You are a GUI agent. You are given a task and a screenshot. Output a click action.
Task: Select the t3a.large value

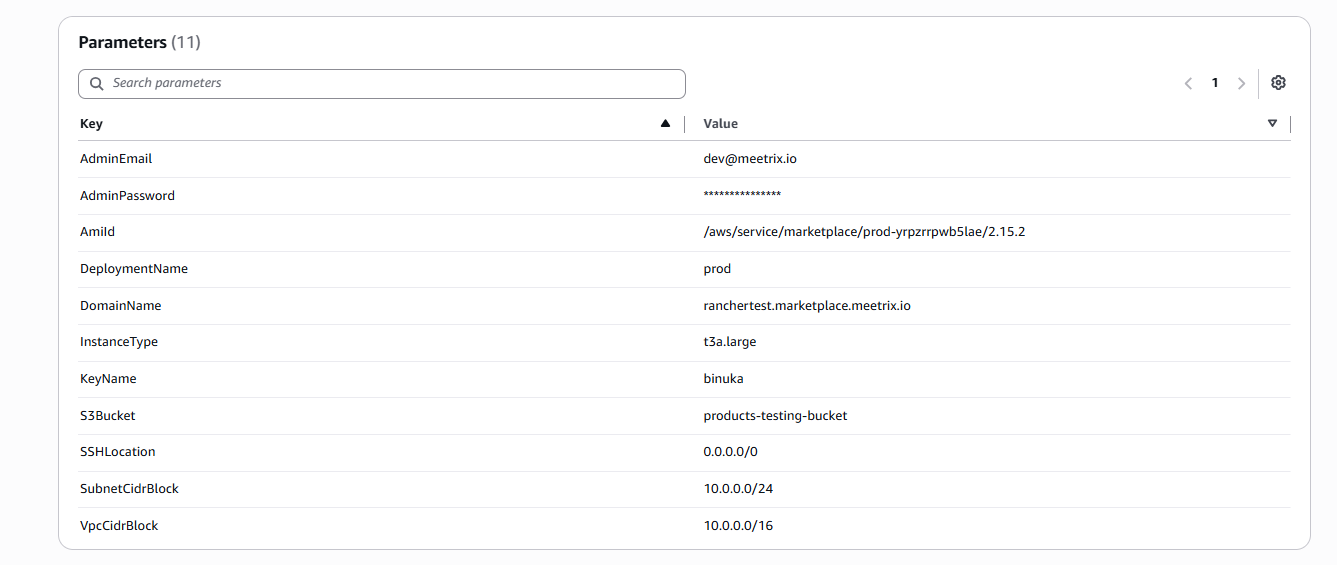click(x=730, y=342)
